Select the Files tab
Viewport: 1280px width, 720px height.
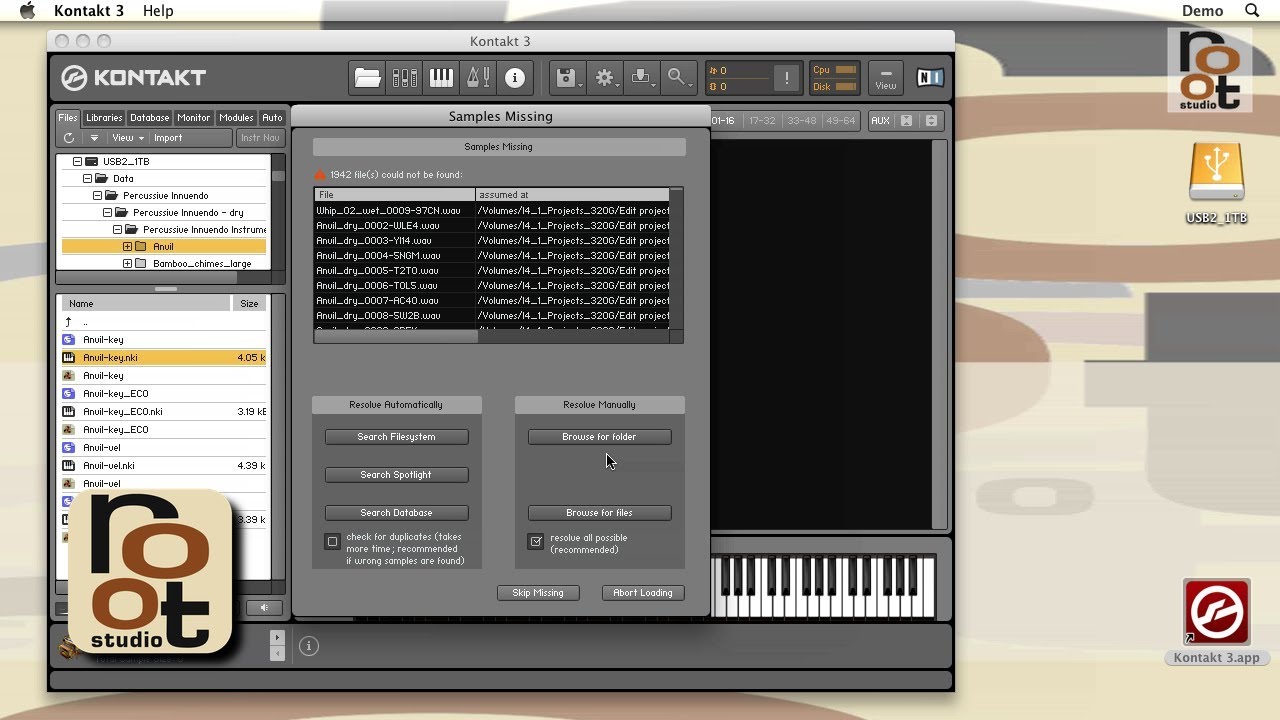(68, 117)
